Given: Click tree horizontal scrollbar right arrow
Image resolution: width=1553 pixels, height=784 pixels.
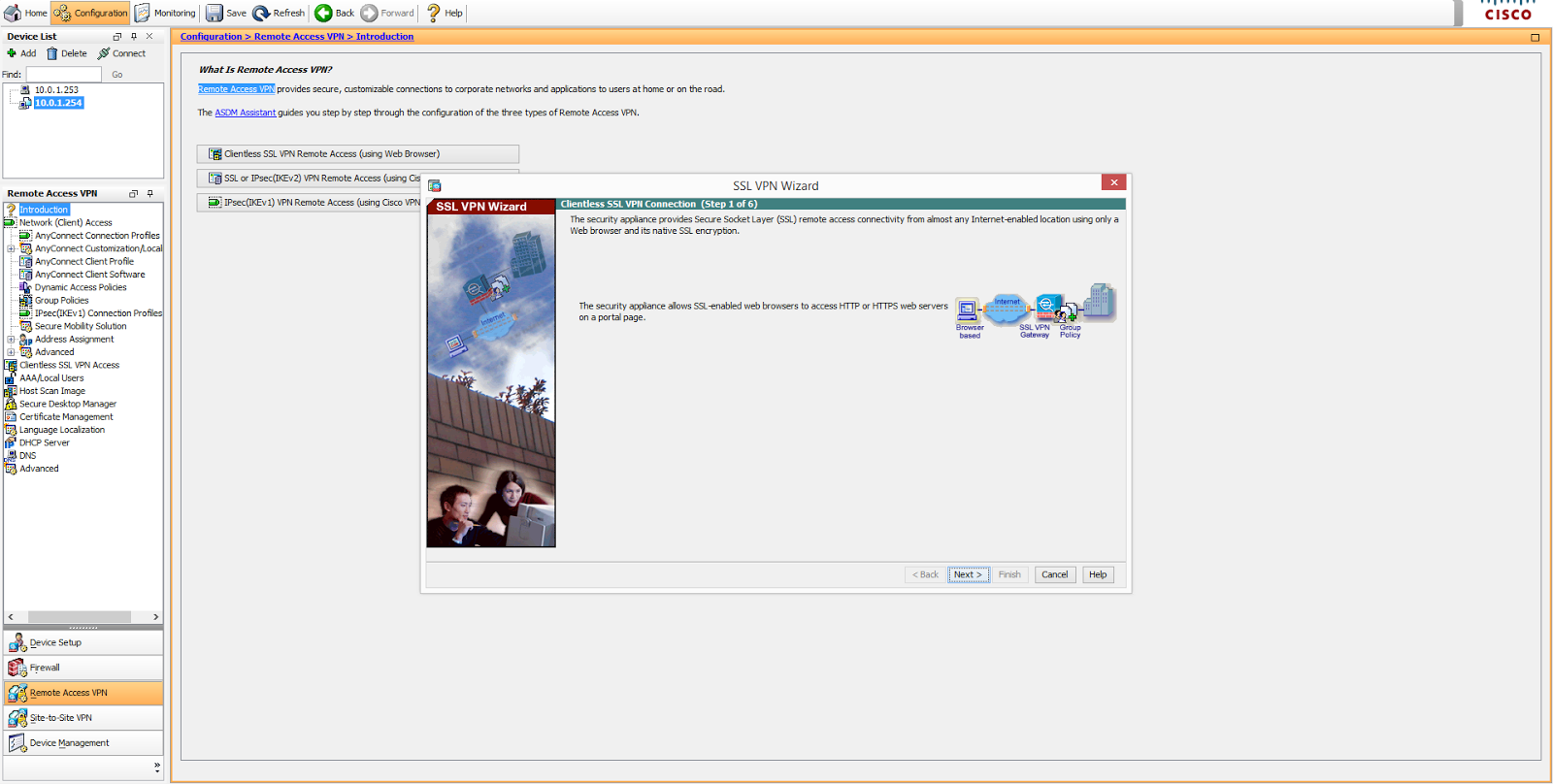Looking at the screenshot, I should 155,617.
